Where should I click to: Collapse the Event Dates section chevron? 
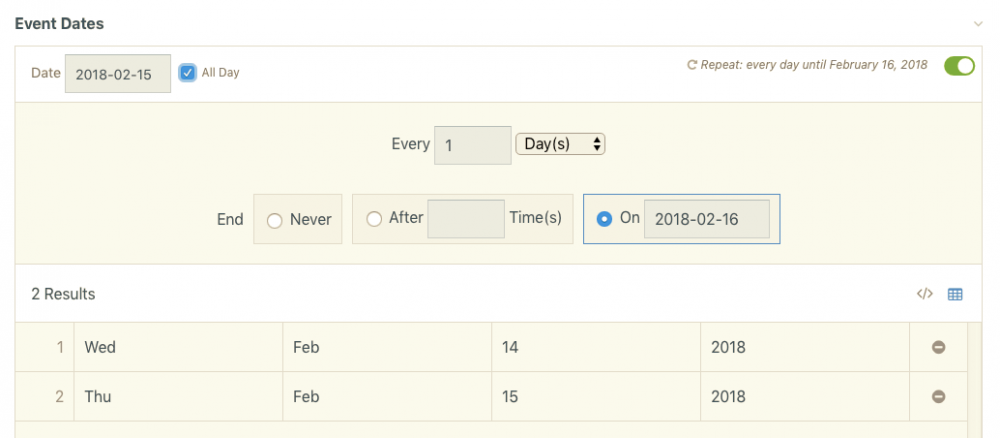[x=978, y=22]
